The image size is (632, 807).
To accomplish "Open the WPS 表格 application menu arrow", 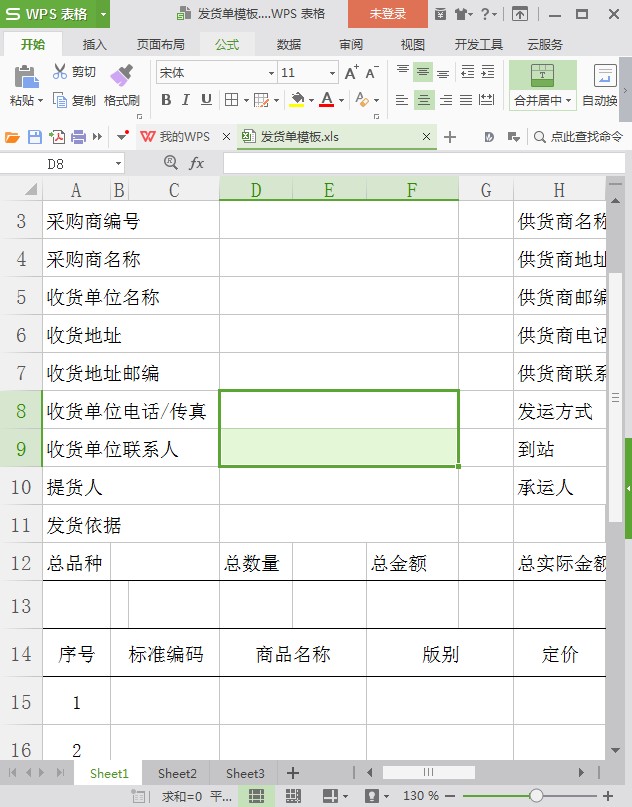I will (x=103, y=14).
